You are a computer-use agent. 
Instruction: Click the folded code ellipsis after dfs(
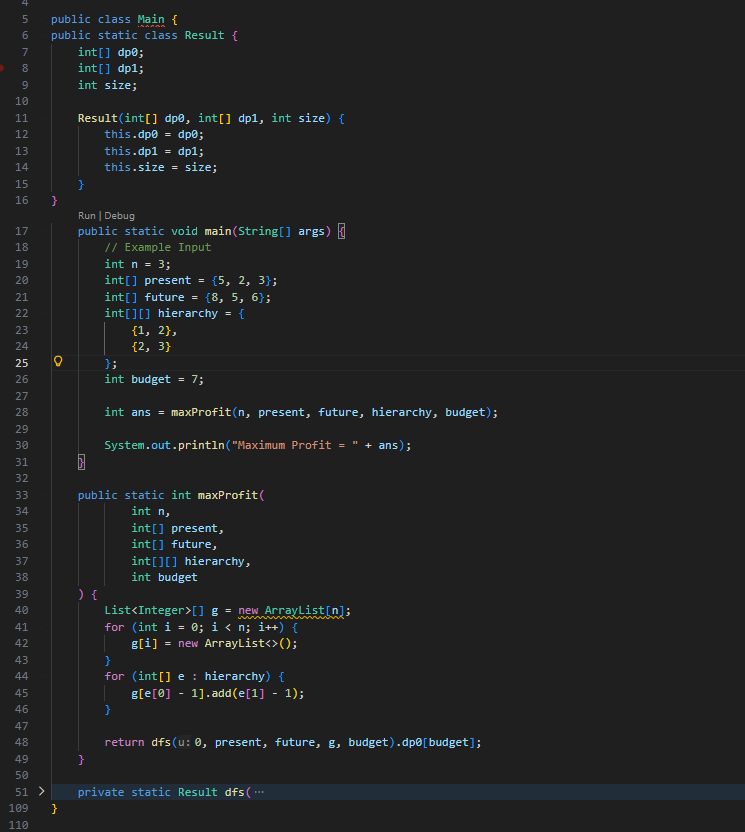coord(259,792)
